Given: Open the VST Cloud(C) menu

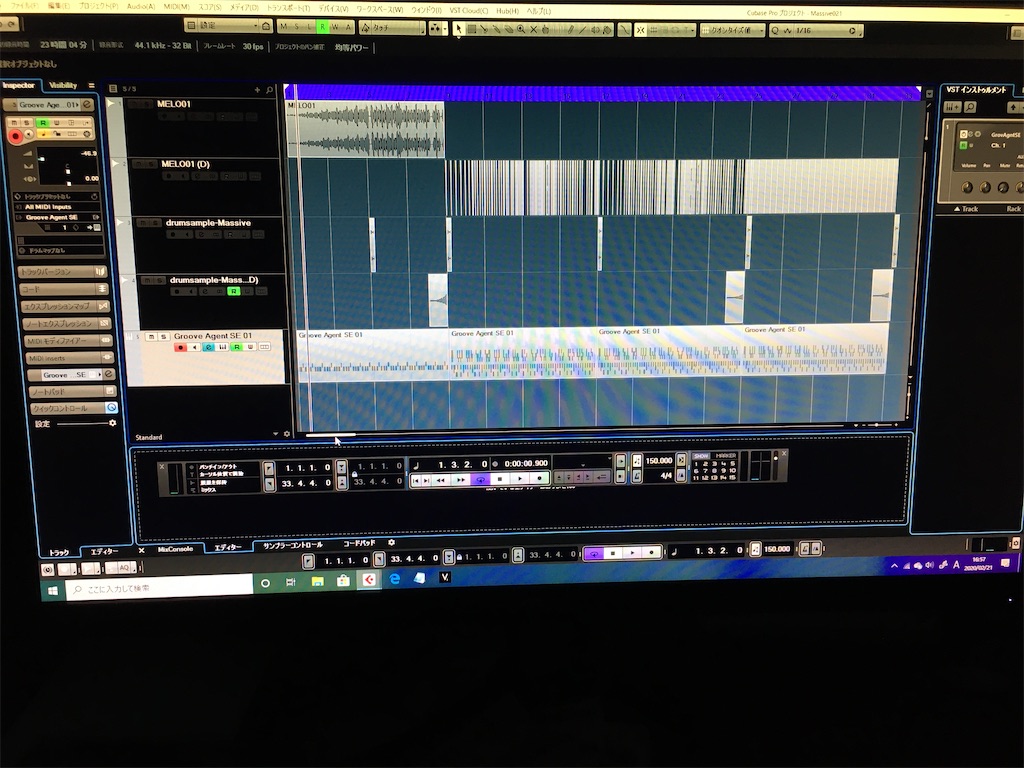Looking at the screenshot, I should (469, 11).
